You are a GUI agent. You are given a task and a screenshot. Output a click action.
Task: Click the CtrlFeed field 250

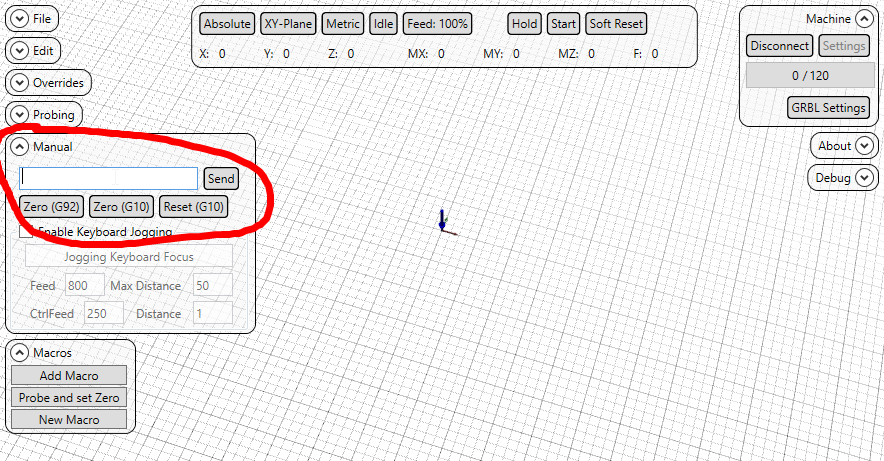click(x=104, y=313)
